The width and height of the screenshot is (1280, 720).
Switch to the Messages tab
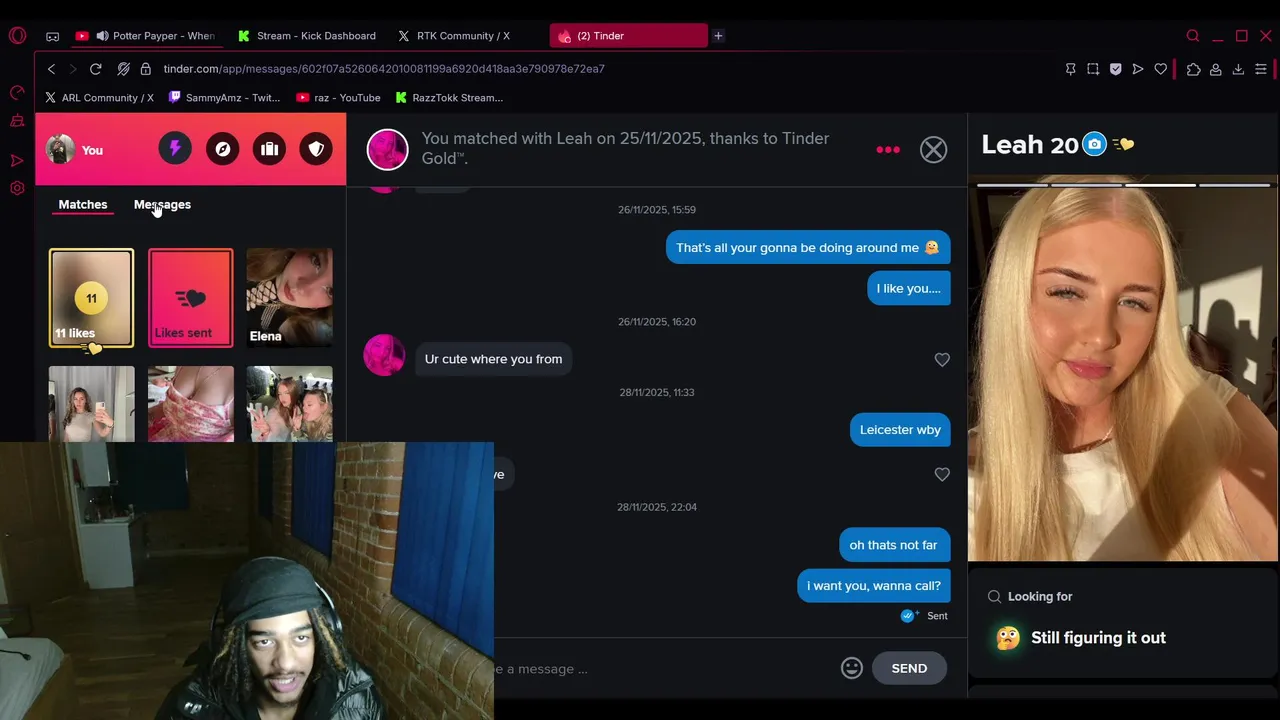(x=162, y=204)
